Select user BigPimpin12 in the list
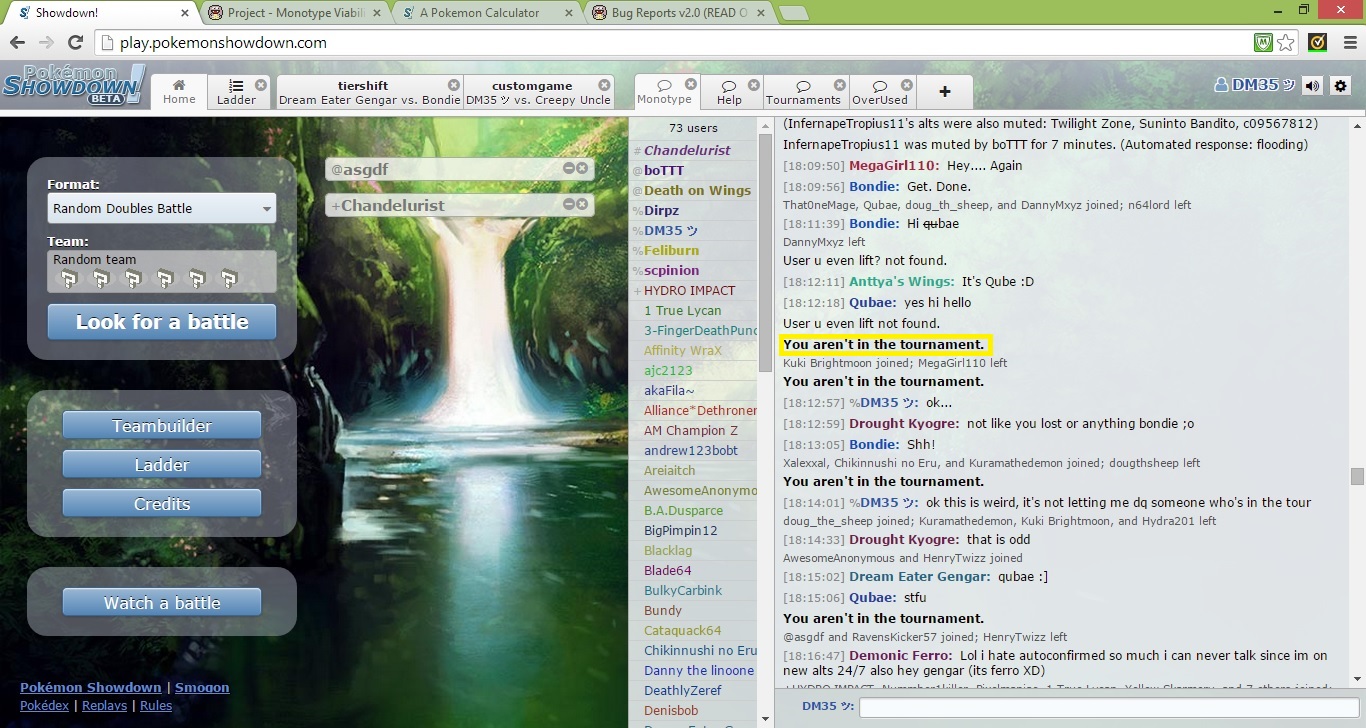 point(693,530)
